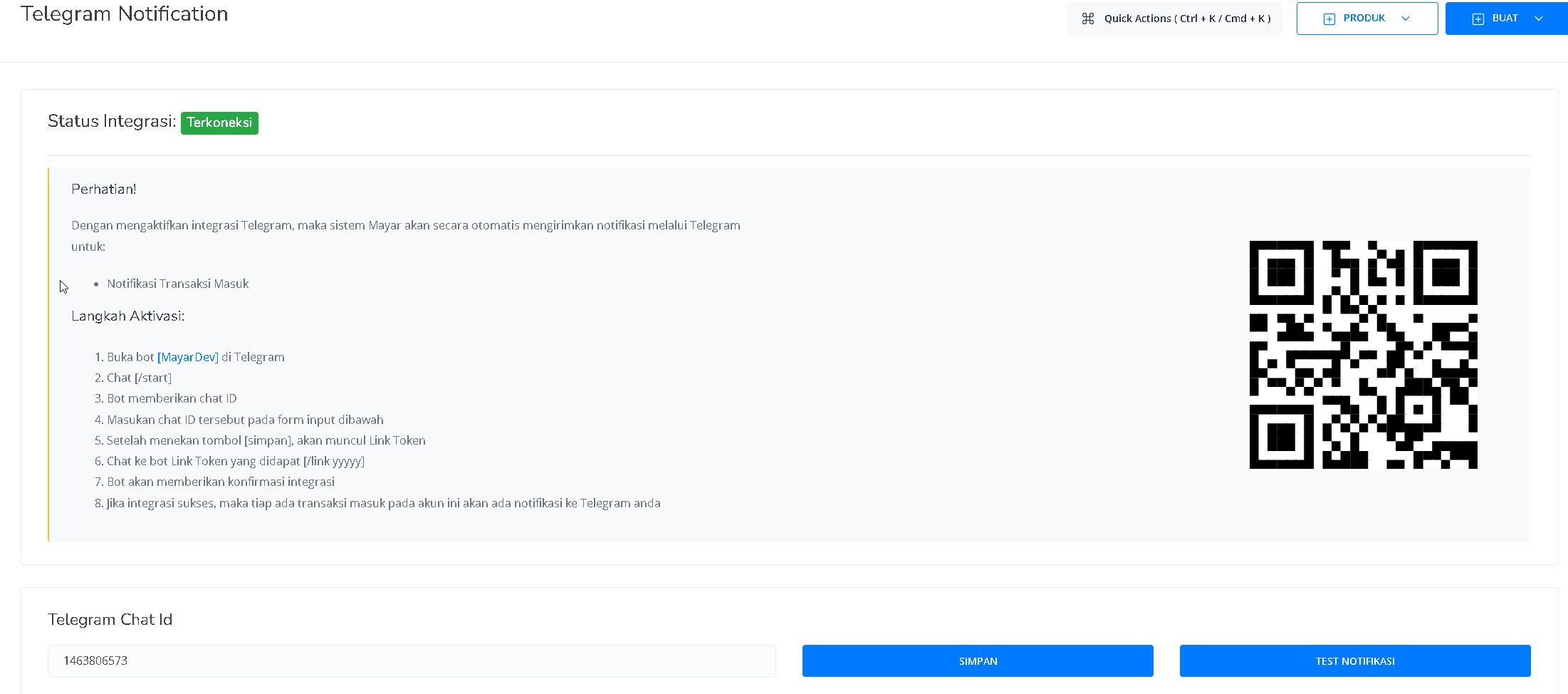Click the plus icon on PRODUK button
The height and width of the screenshot is (694, 1568).
[x=1329, y=19]
